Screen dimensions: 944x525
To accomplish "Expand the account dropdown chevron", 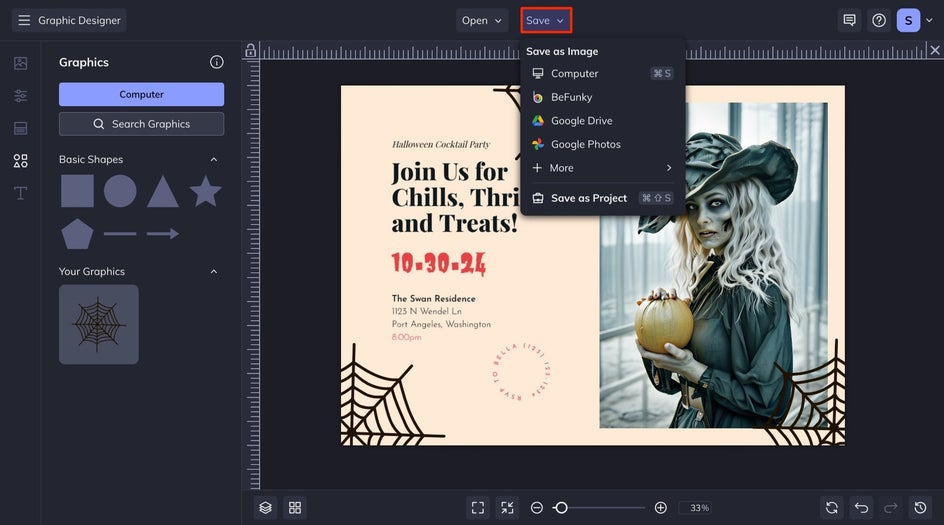I will point(930,20).
